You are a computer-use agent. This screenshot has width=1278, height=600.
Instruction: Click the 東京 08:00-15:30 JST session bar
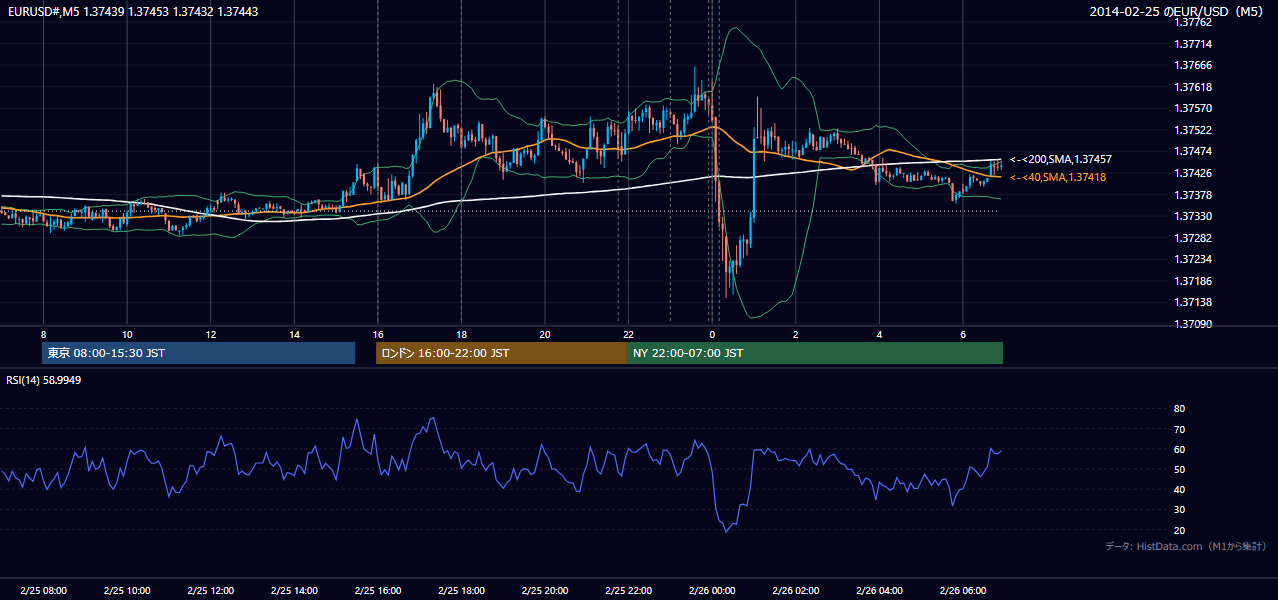[198, 353]
